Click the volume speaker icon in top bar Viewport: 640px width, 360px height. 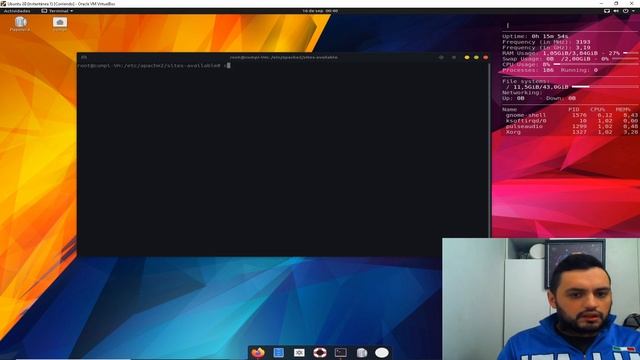[x=616, y=11]
